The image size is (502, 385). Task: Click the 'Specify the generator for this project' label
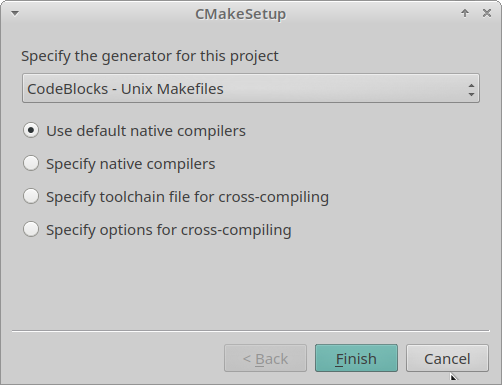(150, 56)
